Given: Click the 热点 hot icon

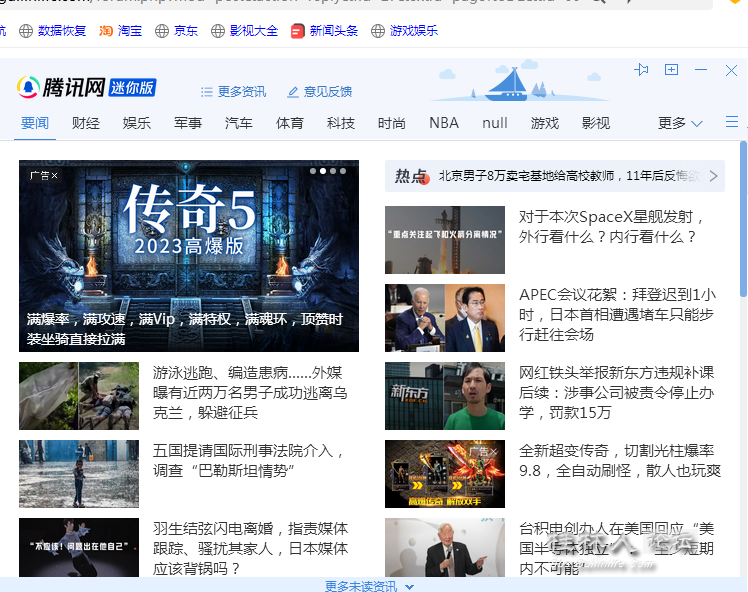Looking at the screenshot, I should coord(412,177).
